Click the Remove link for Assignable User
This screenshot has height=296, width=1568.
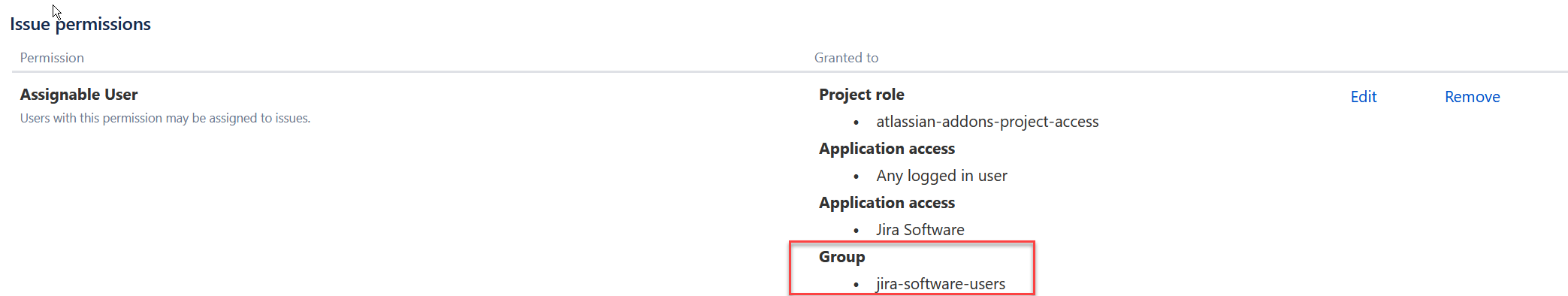click(x=1472, y=97)
